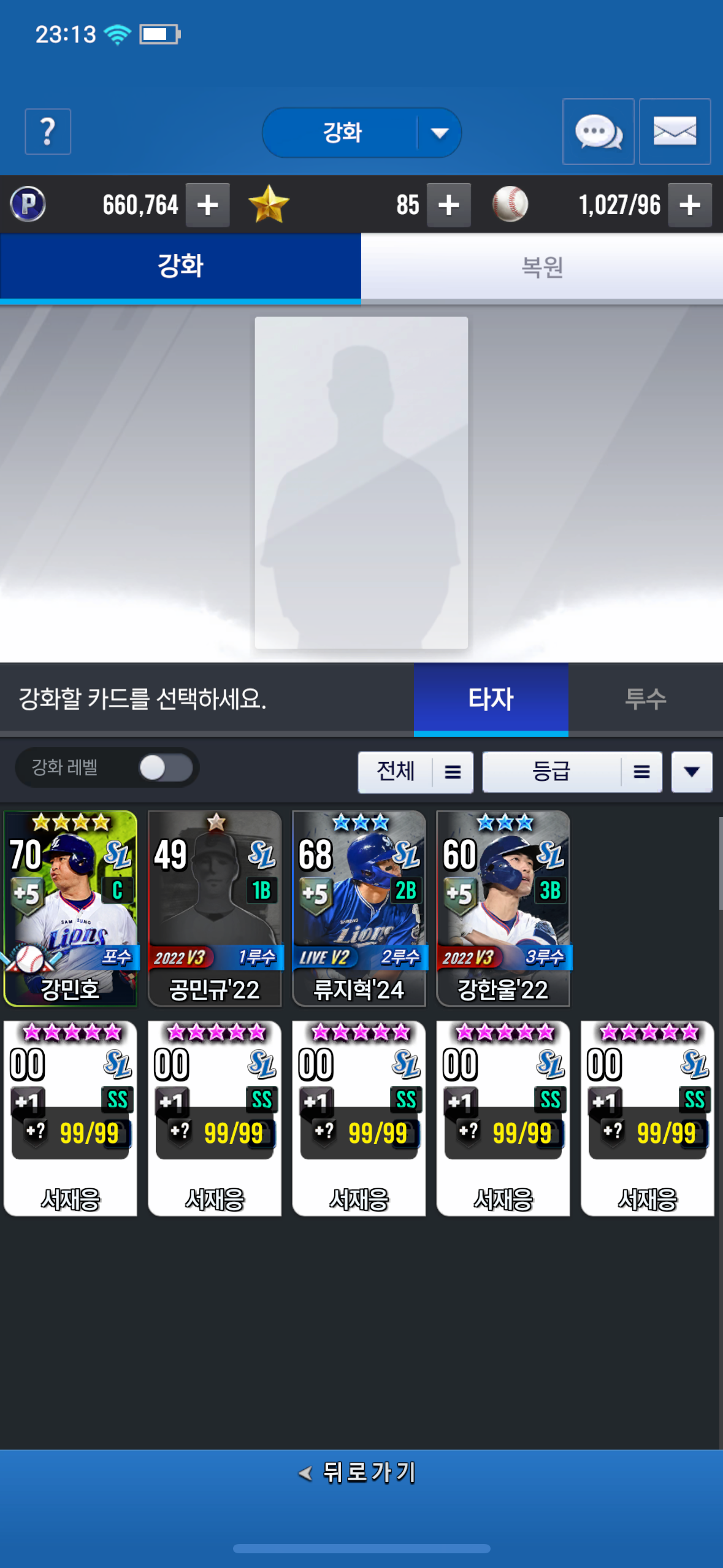Add stars with plus next to 85

[449, 205]
